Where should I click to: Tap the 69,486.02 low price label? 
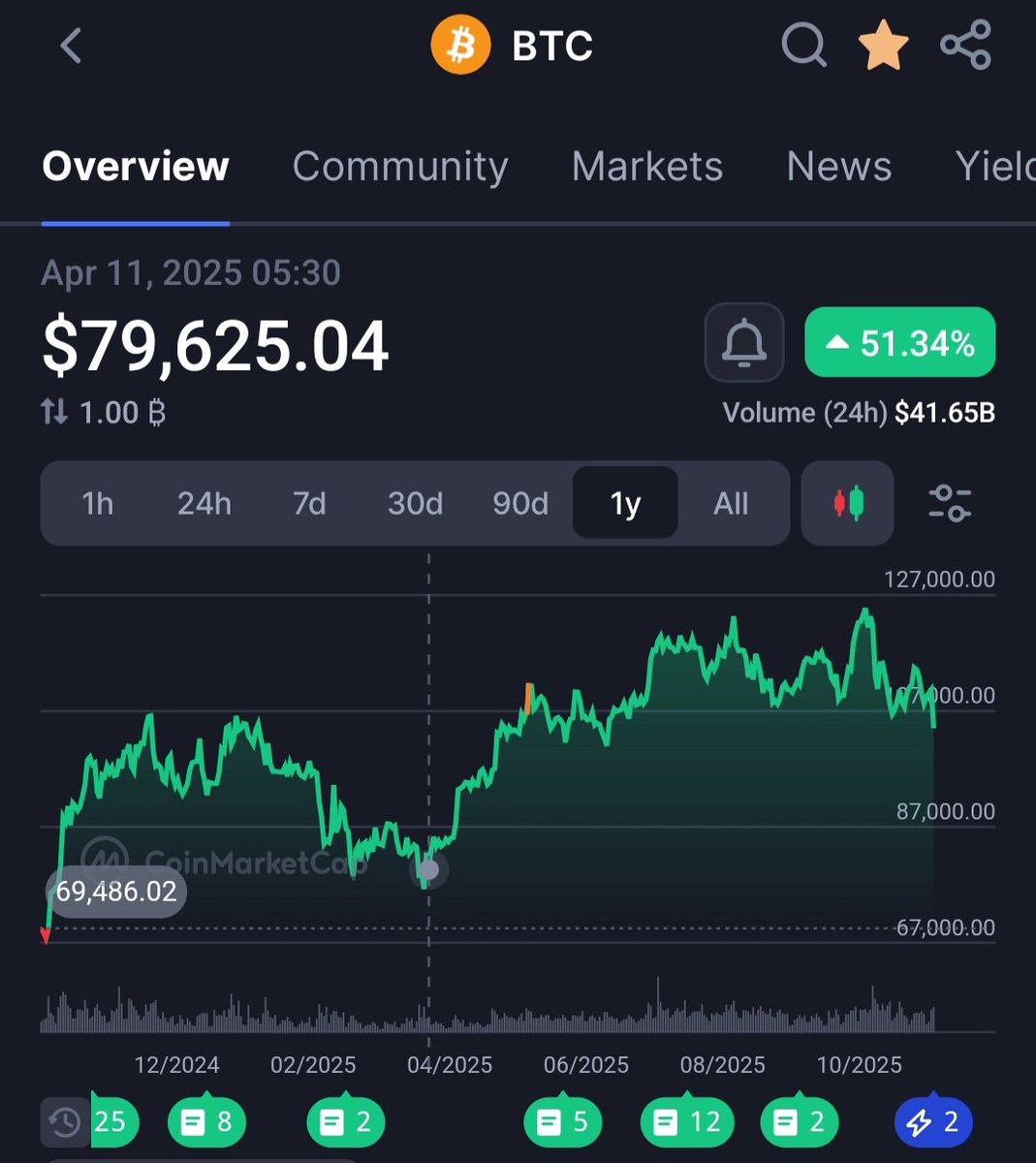coord(116,892)
